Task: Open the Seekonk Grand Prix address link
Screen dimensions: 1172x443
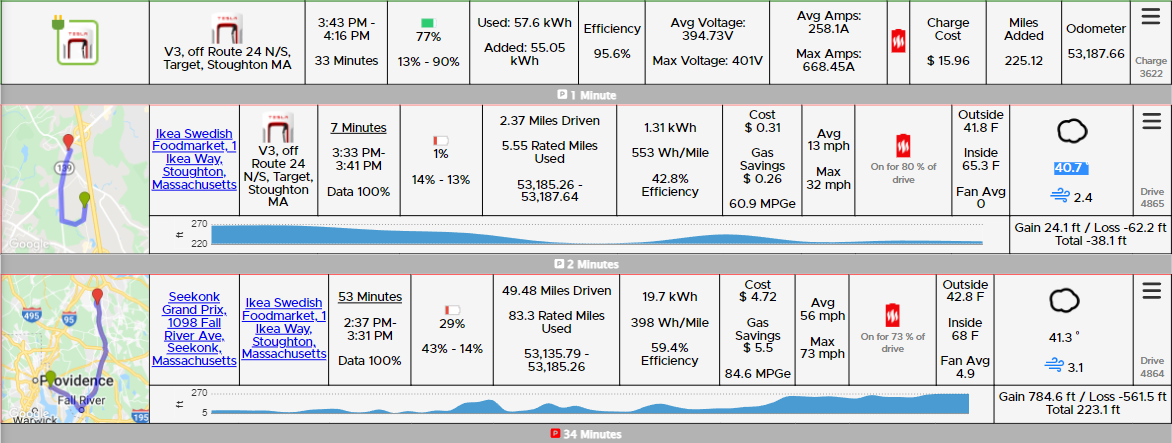Action: (x=194, y=329)
